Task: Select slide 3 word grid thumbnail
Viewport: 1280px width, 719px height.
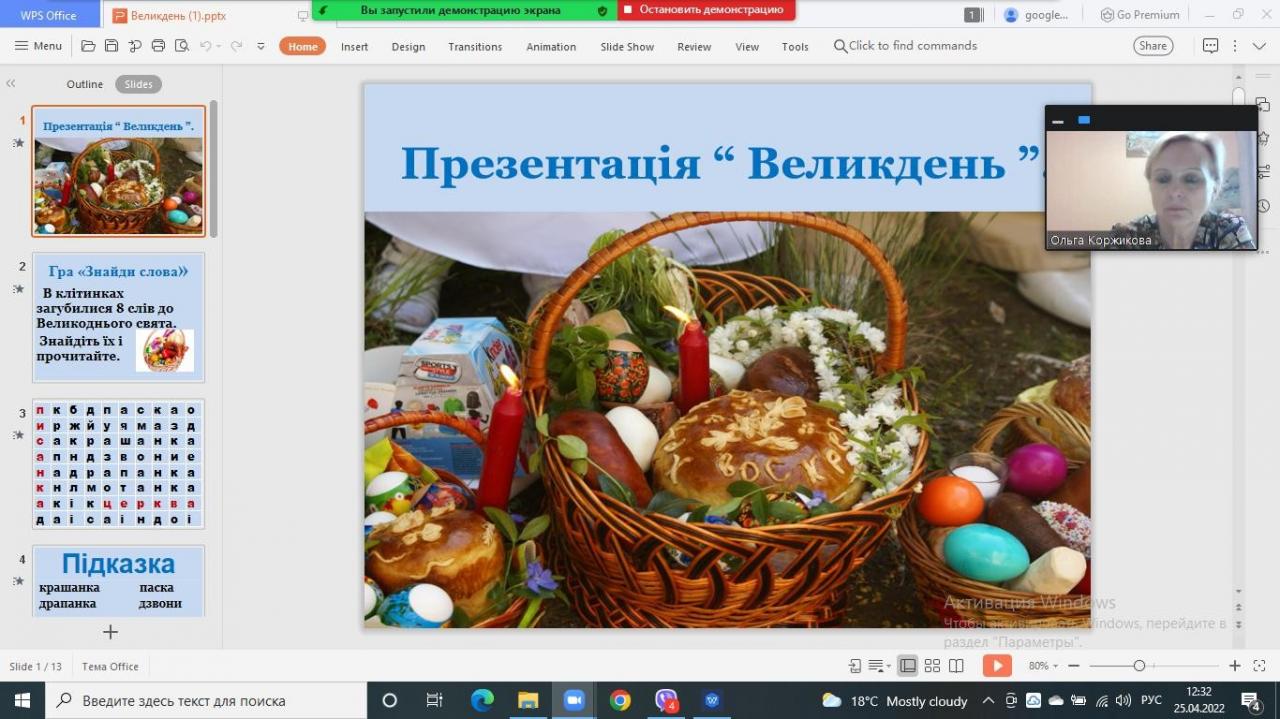Action: point(118,464)
